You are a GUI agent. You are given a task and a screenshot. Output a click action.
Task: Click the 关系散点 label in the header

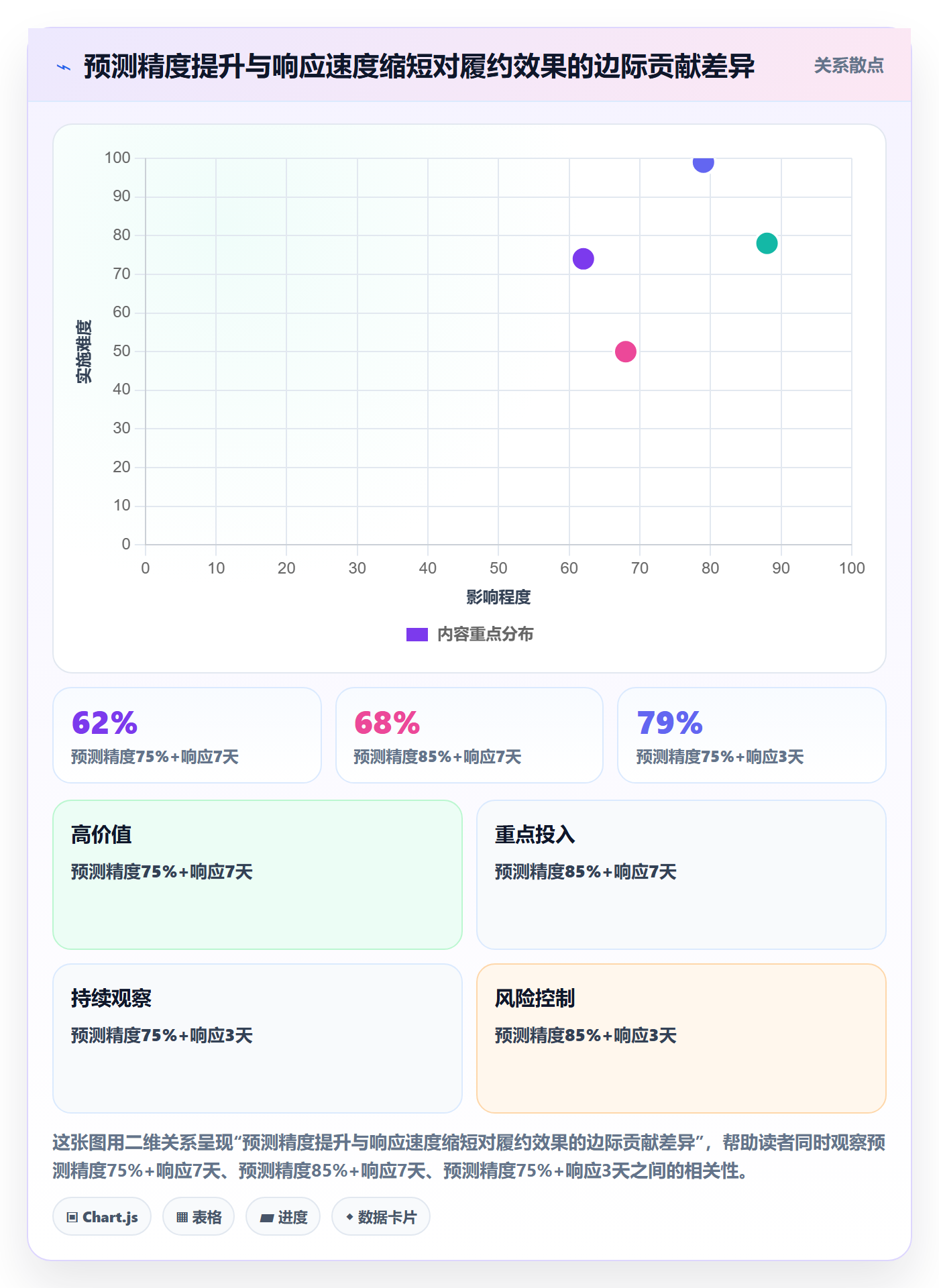848,66
